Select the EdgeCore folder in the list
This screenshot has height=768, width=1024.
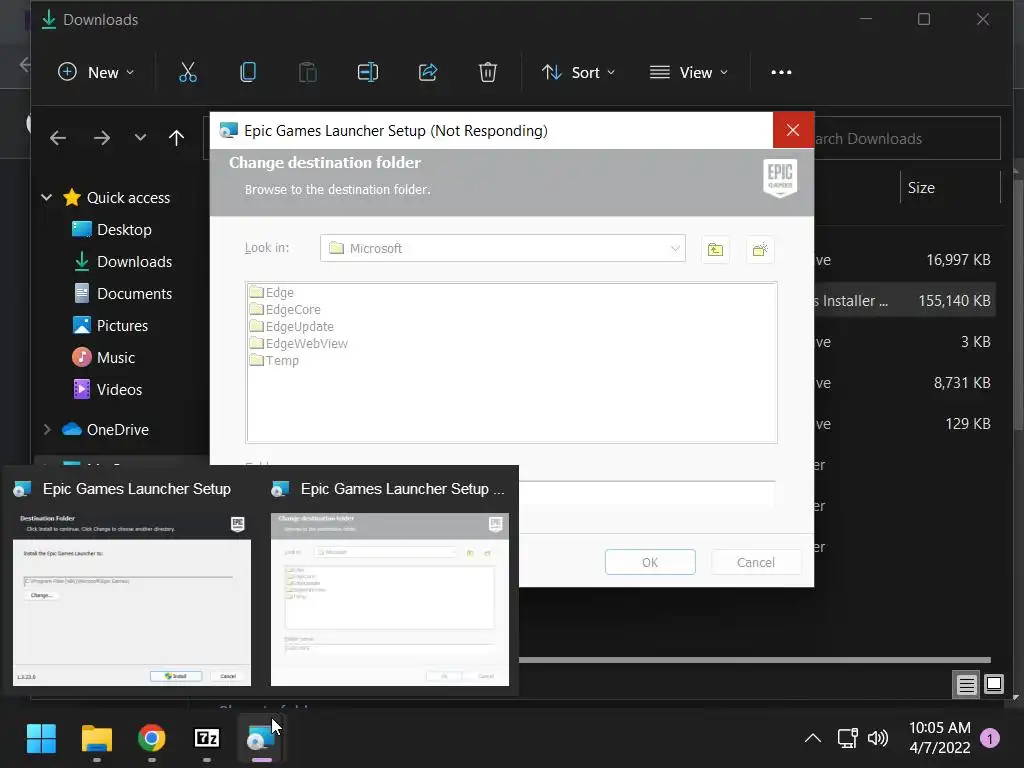(285, 310)
